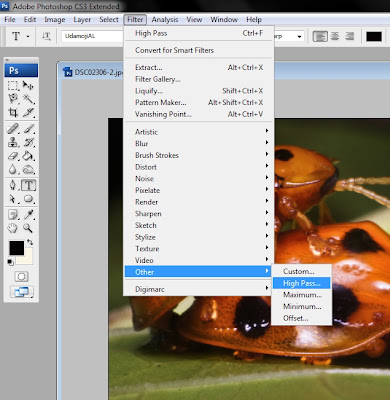The image size is (390, 400).
Task: Expand the Brush Strokes submenu
Action: pyautogui.click(x=199, y=155)
